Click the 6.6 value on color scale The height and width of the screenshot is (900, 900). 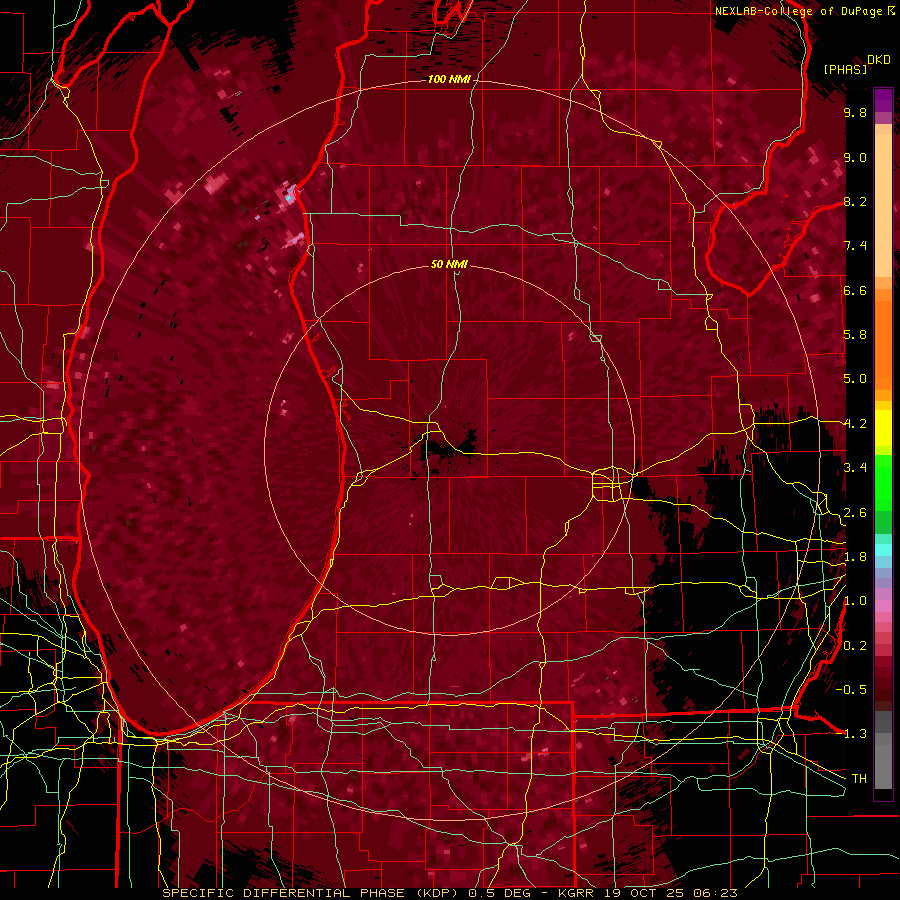[x=855, y=290]
